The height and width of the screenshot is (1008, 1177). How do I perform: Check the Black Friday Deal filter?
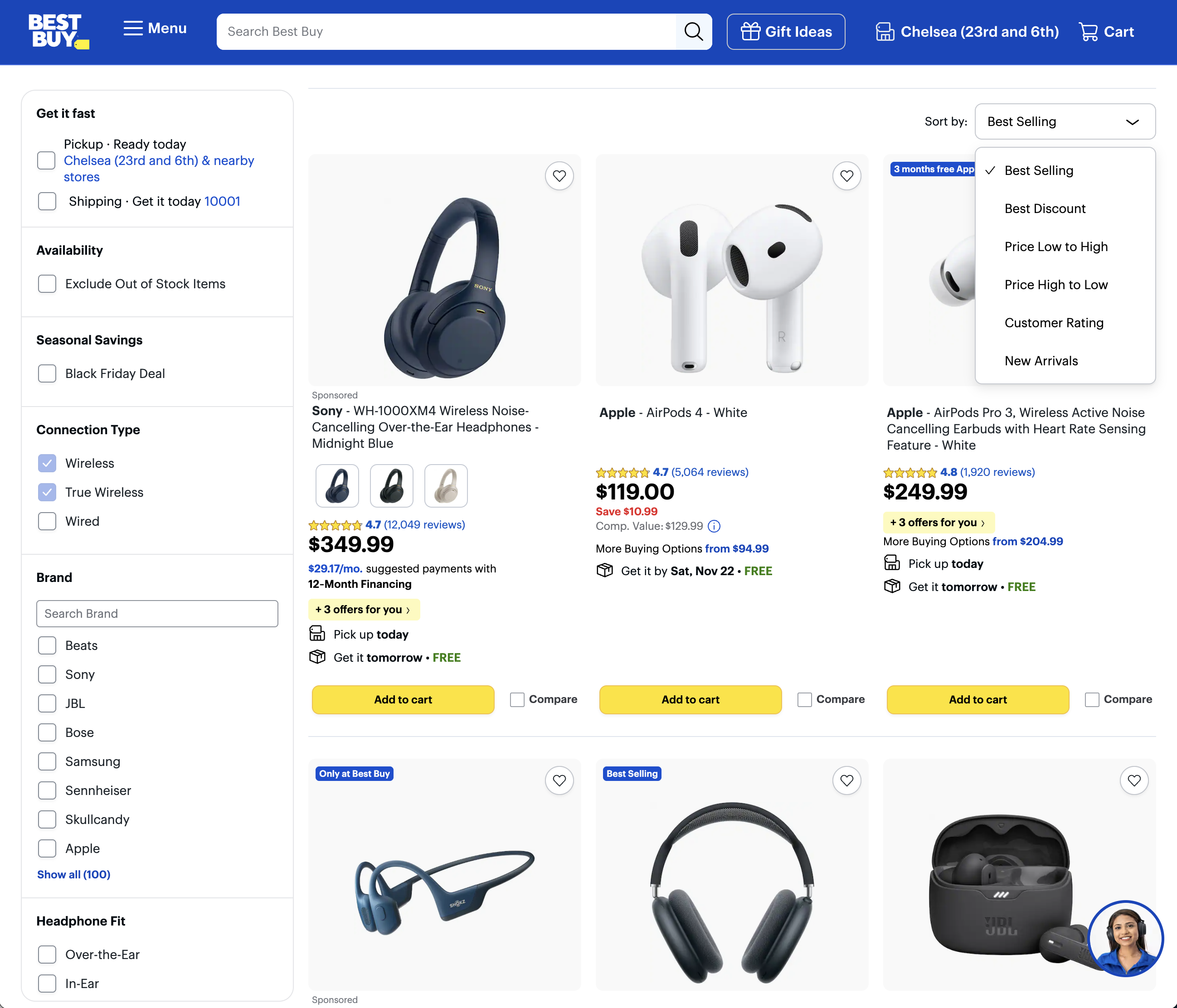coord(47,373)
